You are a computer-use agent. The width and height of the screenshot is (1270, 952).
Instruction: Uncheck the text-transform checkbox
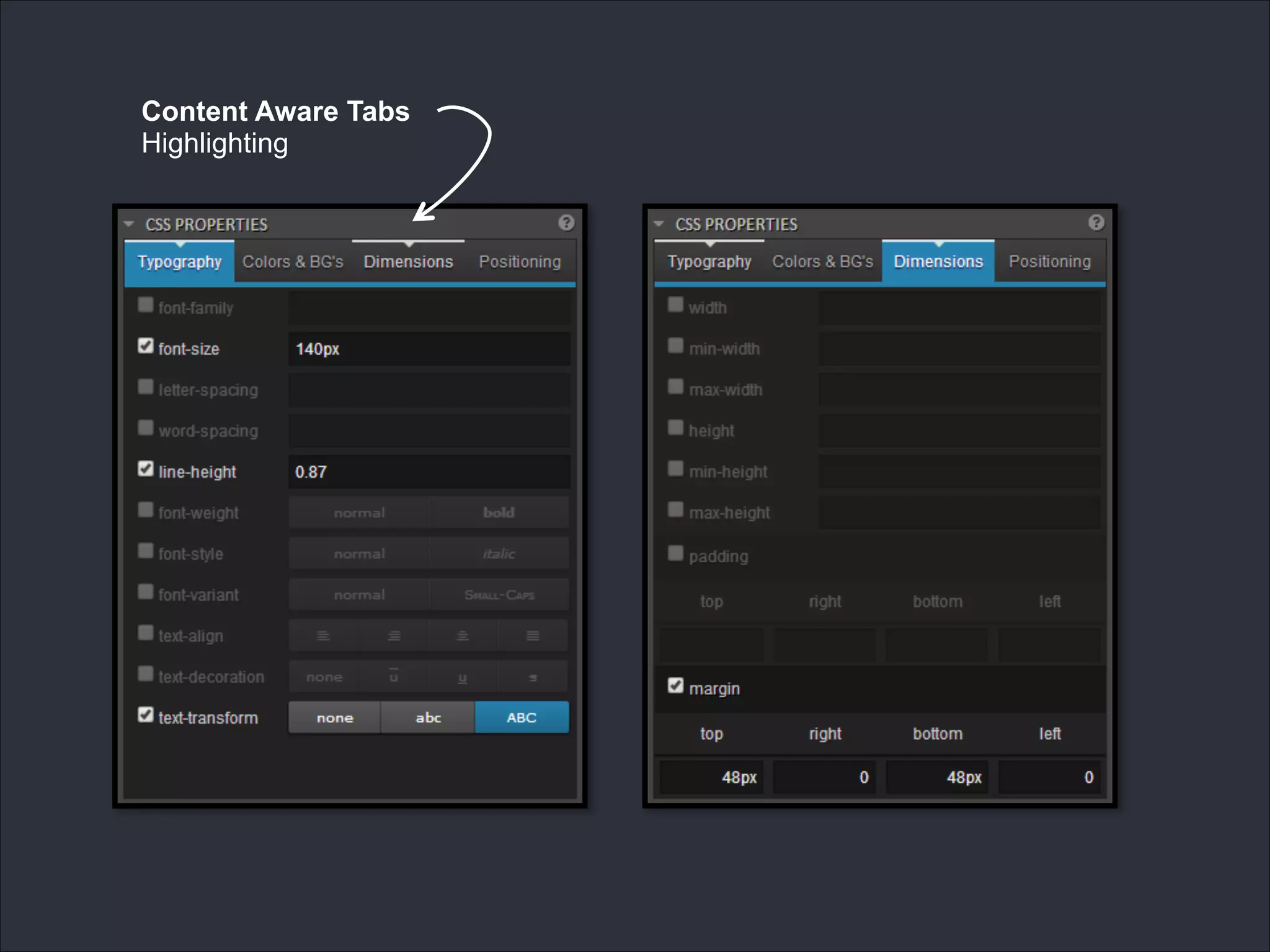[146, 715]
